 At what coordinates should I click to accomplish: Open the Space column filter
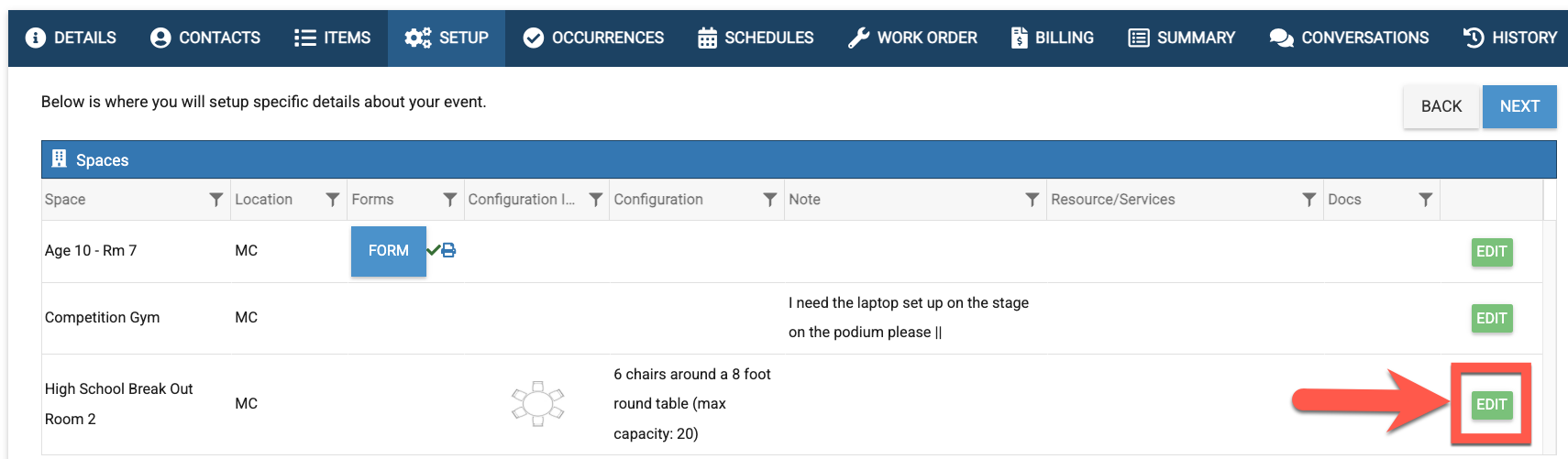(216, 200)
